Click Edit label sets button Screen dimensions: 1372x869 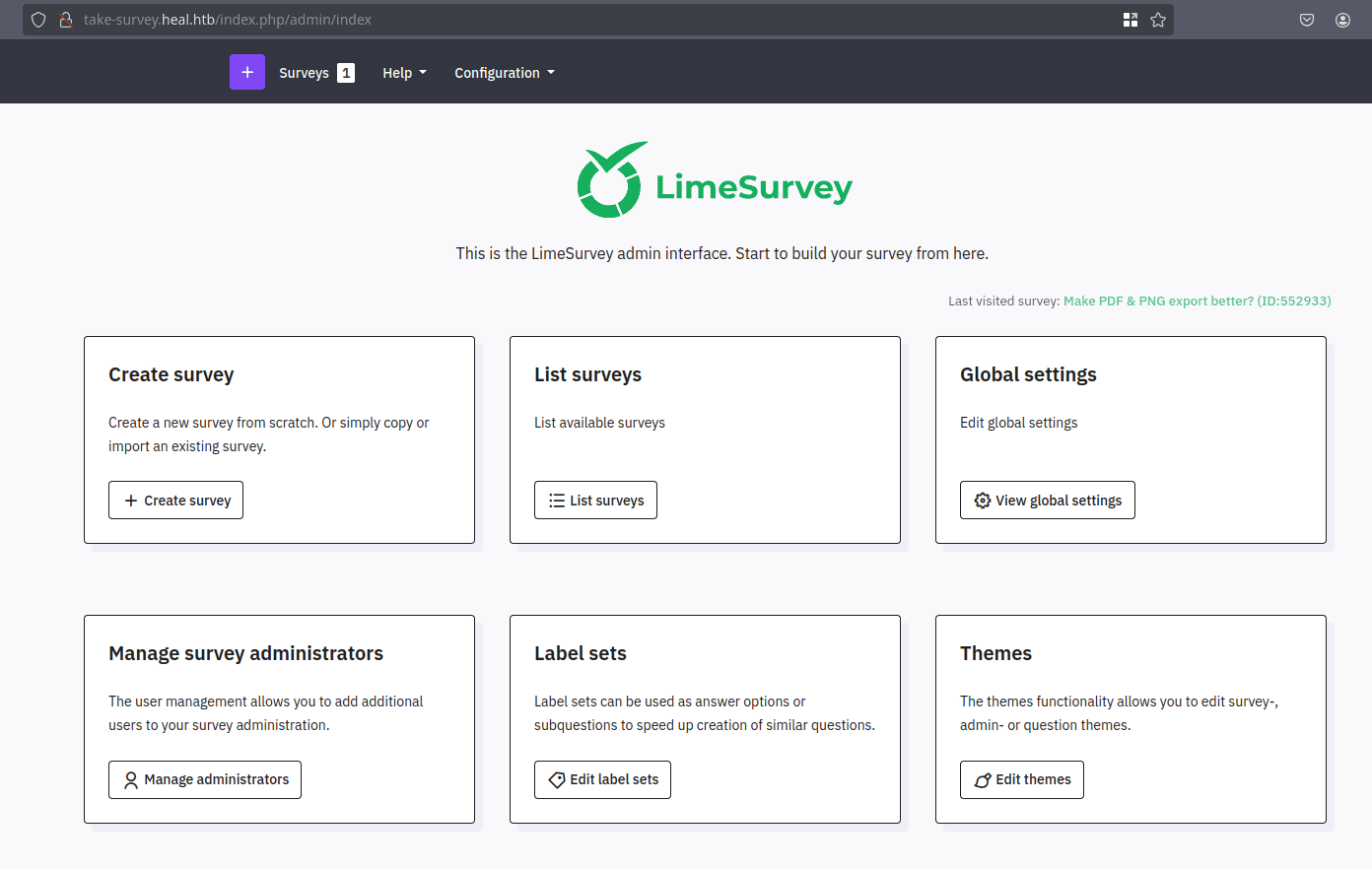coord(602,779)
